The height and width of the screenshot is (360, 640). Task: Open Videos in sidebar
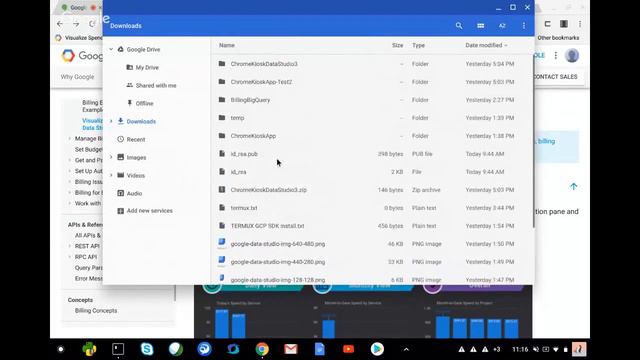point(136,175)
